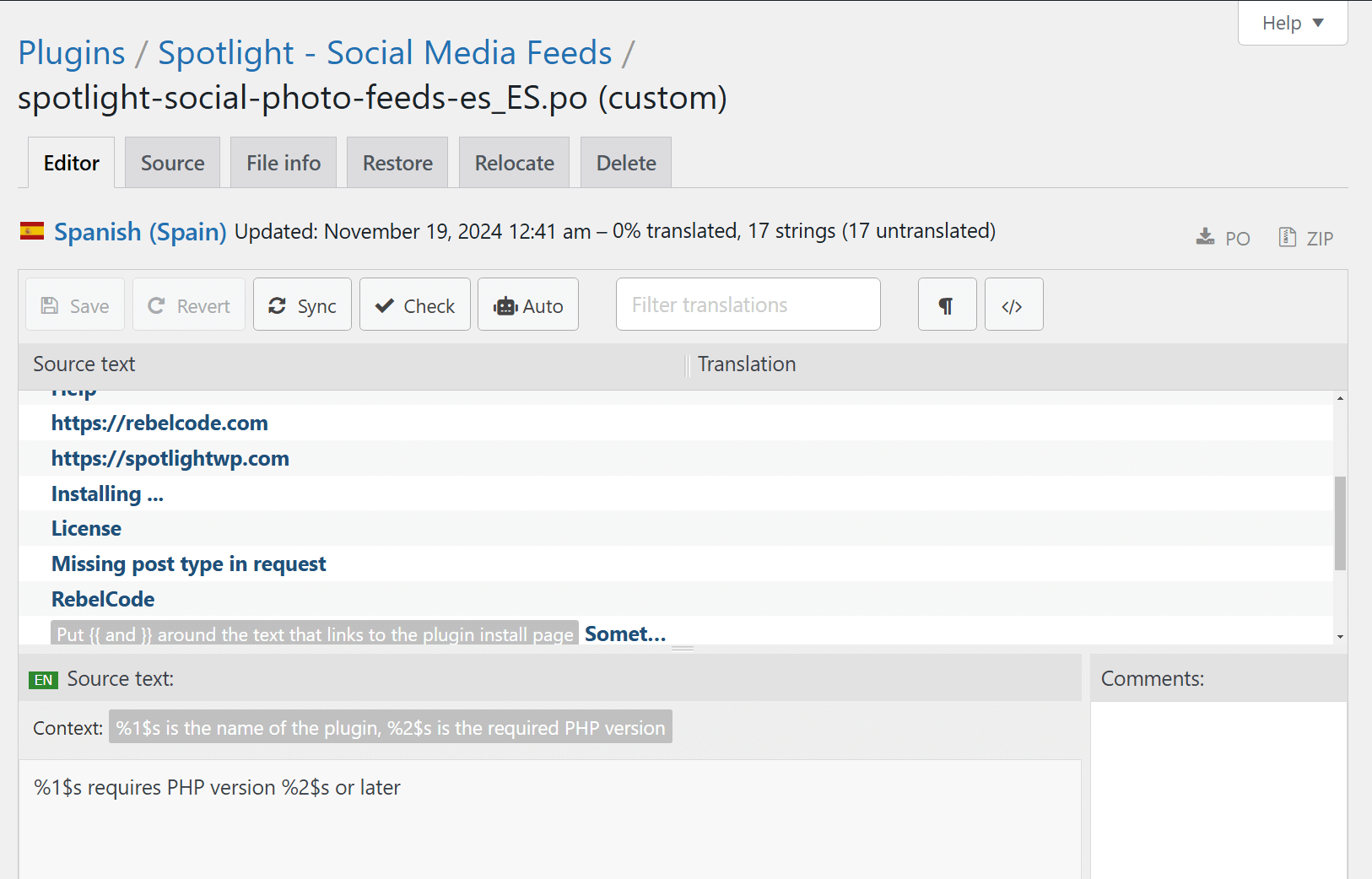The image size is (1372, 879).
Task: Select the RebelCode string row
Action: [676, 599]
